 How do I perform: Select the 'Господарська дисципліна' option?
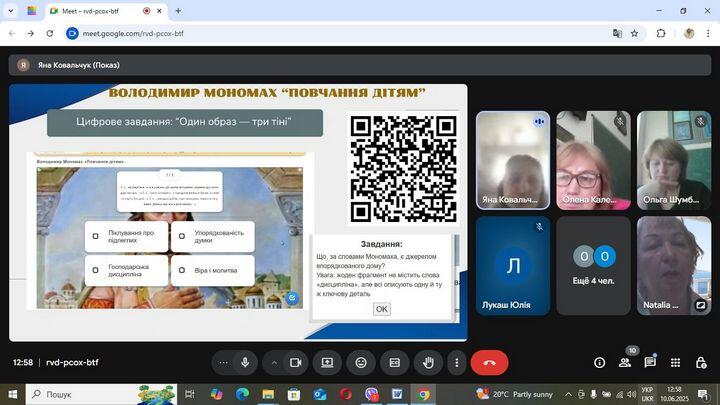pos(126,270)
